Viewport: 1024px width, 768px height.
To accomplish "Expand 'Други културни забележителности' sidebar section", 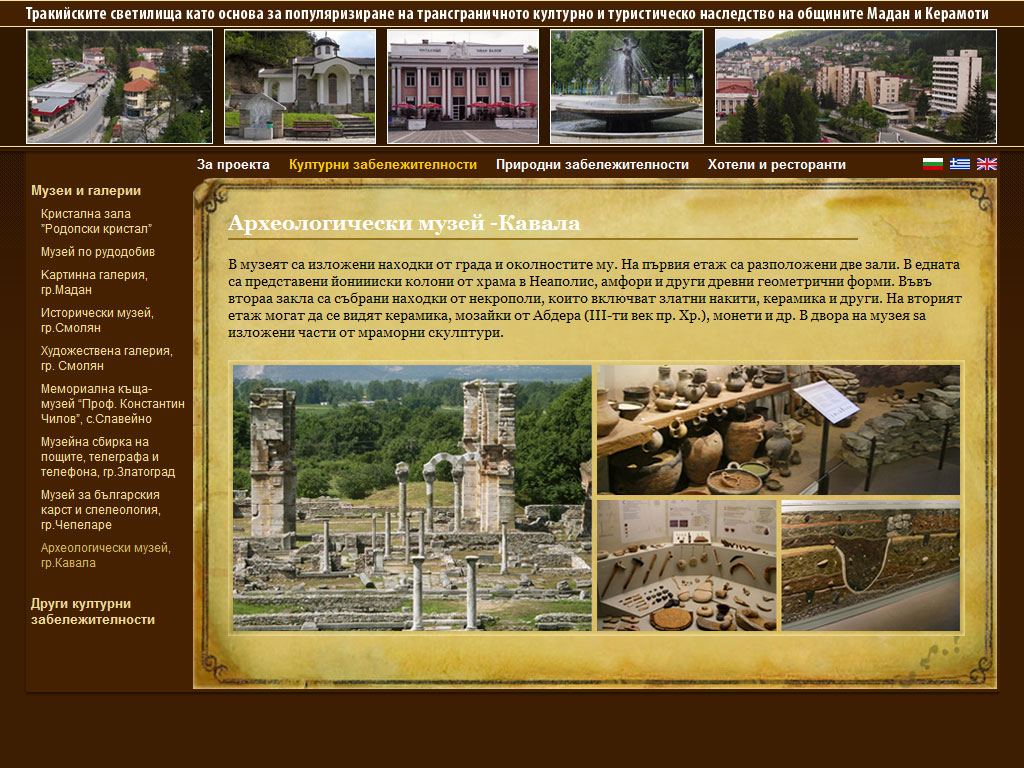I will [x=93, y=611].
